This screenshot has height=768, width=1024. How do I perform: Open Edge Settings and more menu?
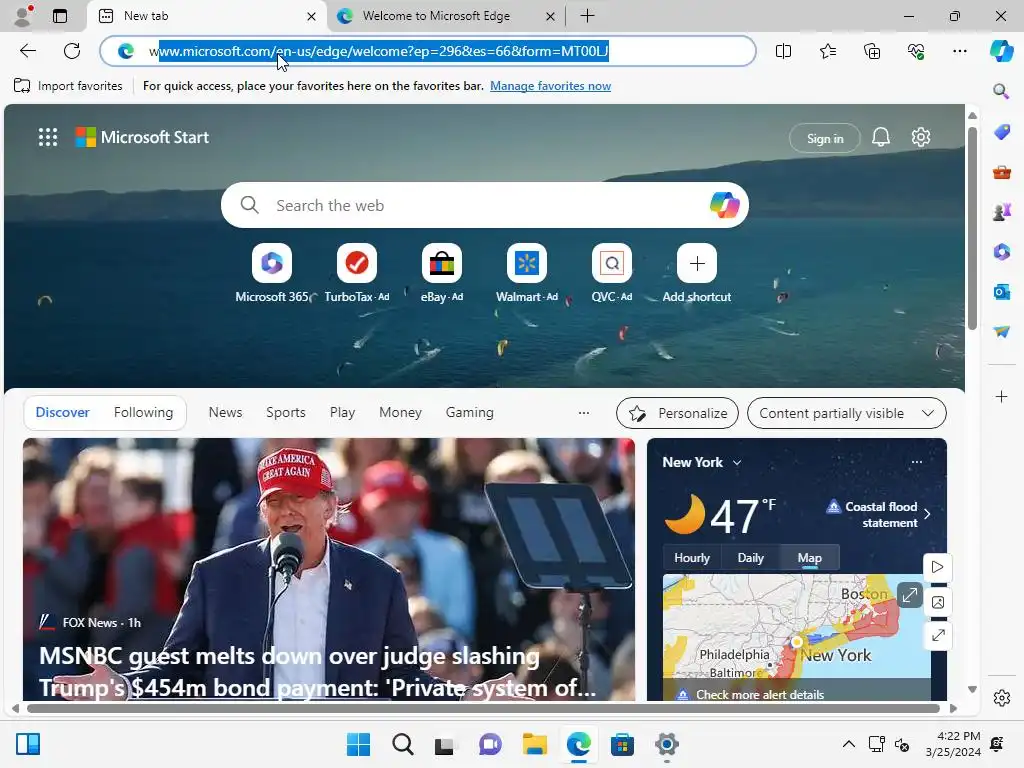pyautogui.click(x=960, y=51)
